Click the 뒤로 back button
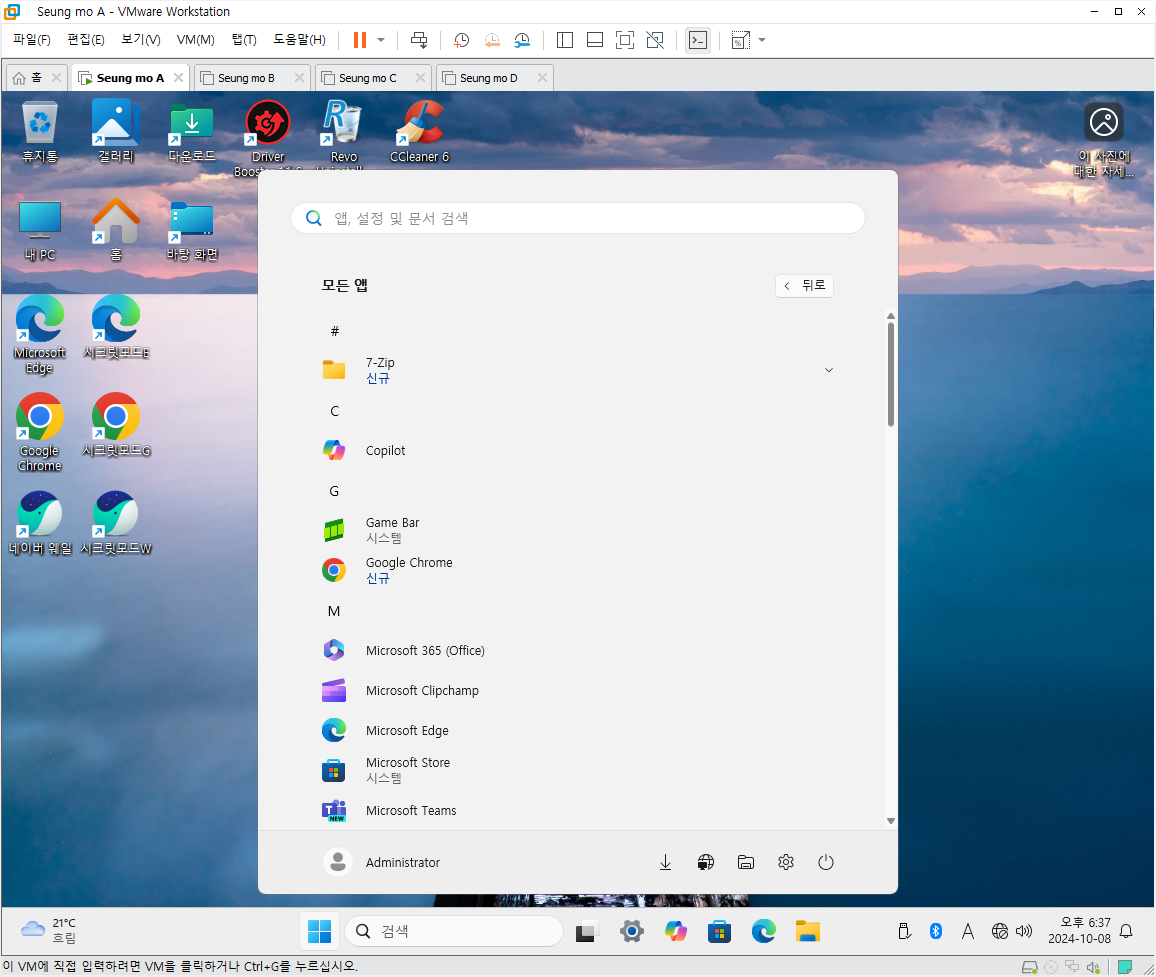 click(x=804, y=285)
